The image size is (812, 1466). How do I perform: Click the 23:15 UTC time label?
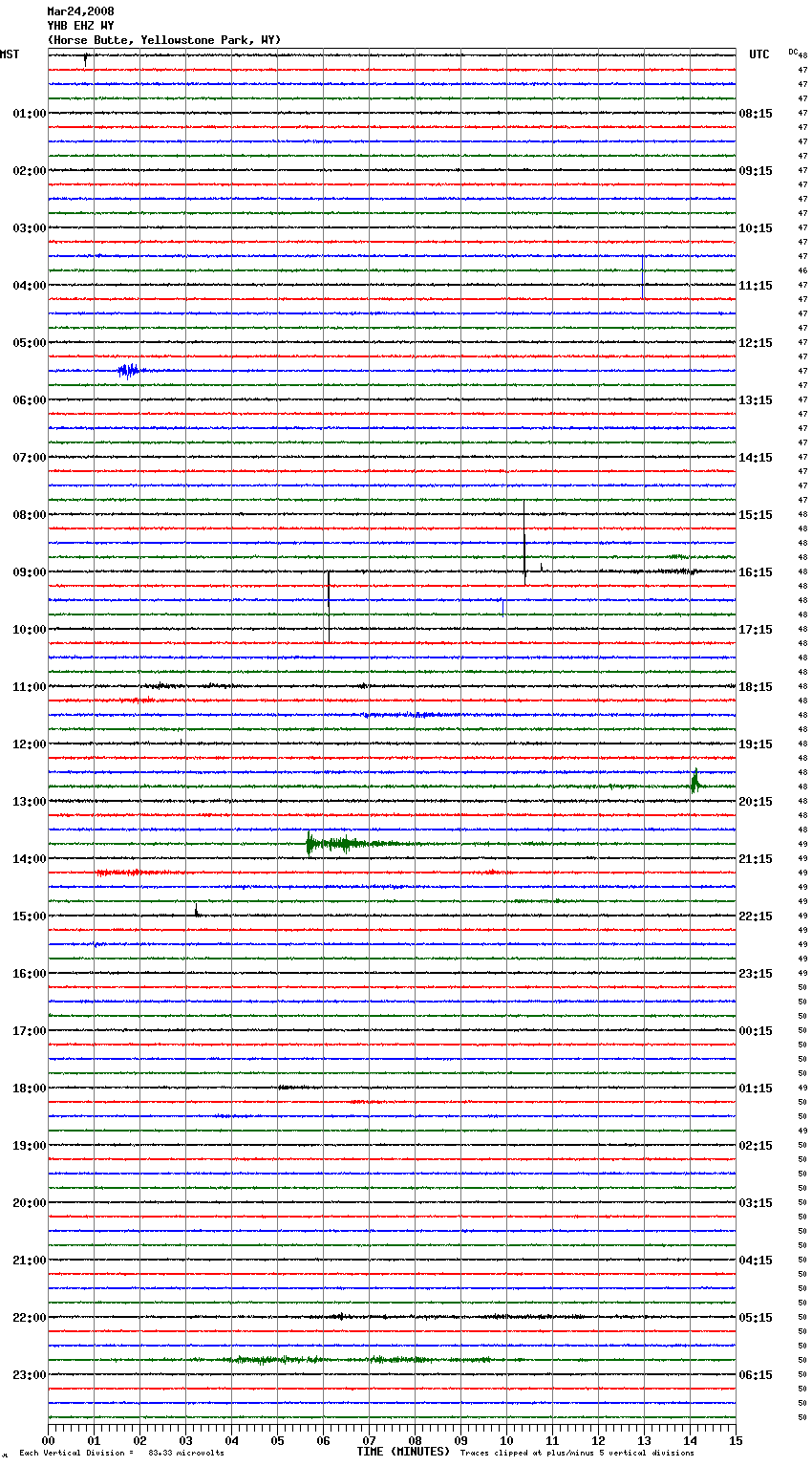coord(756,974)
